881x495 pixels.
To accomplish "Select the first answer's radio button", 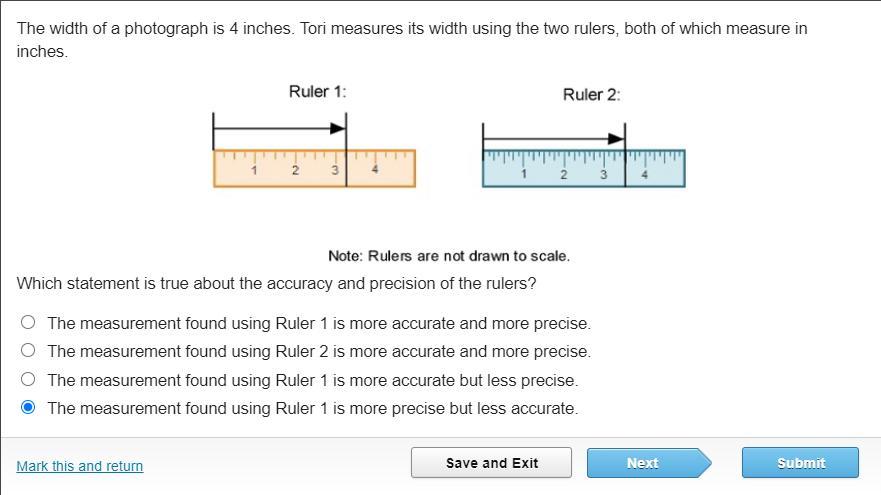I will [x=28, y=323].
